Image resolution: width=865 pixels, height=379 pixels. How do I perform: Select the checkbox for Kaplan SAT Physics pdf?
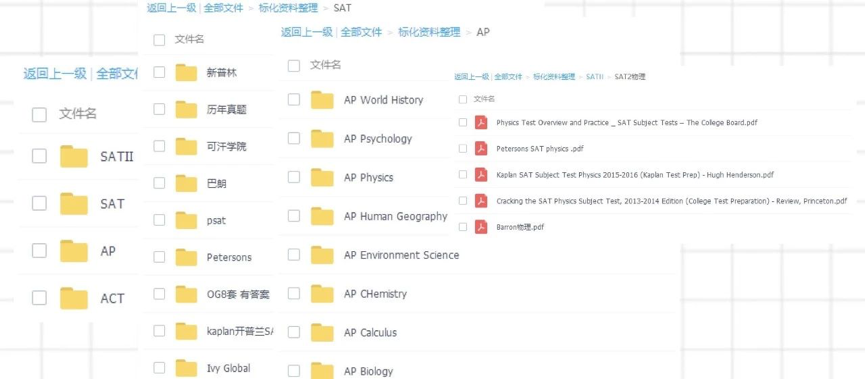463,174
